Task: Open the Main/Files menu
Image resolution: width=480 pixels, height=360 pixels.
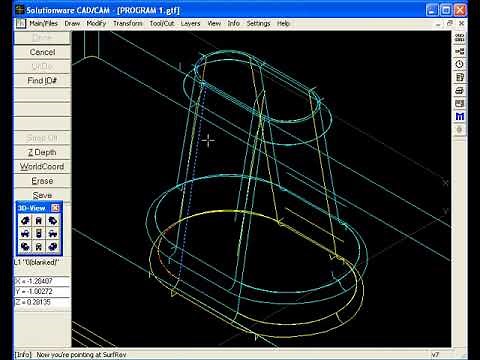Action: [x=43, y=23]
